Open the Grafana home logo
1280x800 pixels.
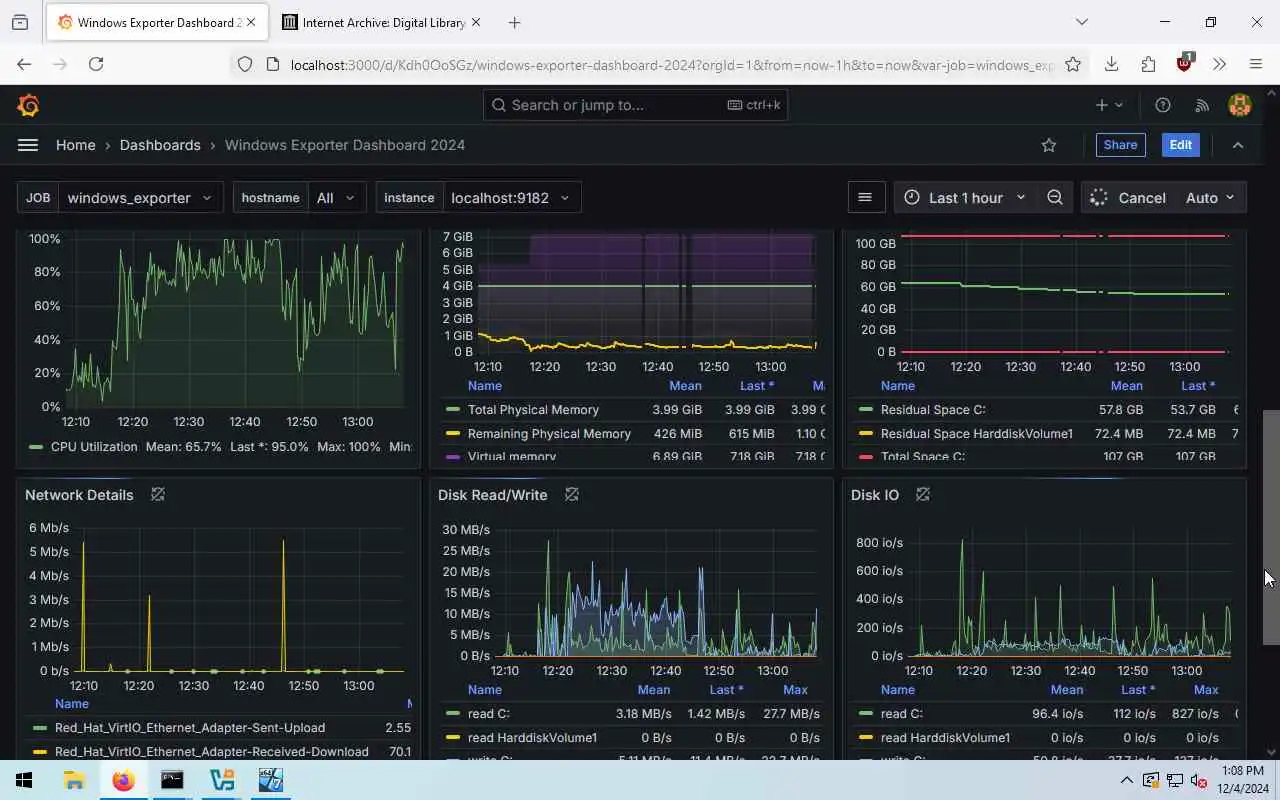(28, 105)
